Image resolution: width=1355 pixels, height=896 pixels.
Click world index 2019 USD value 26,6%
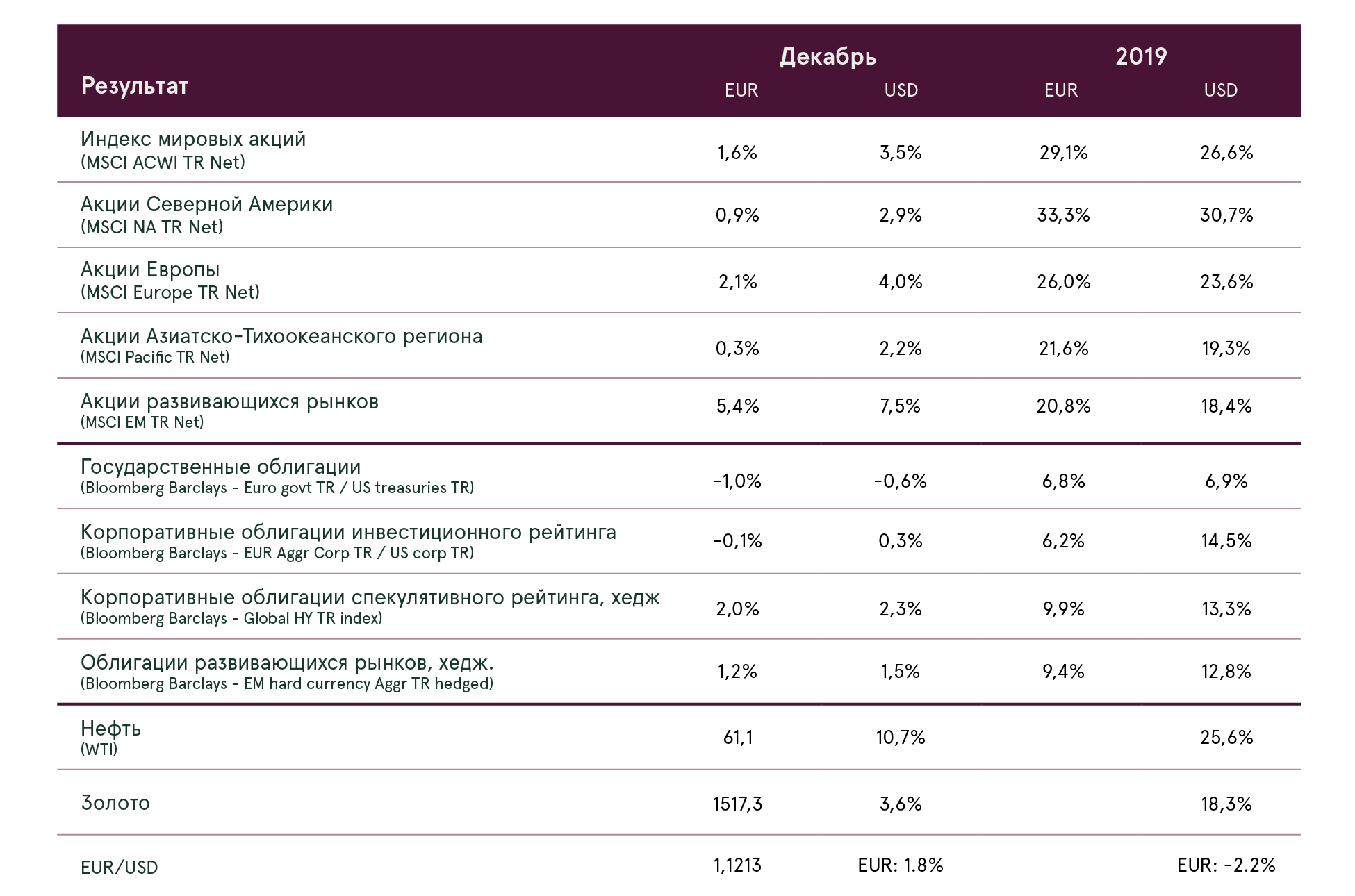(x=1226, y=153)
